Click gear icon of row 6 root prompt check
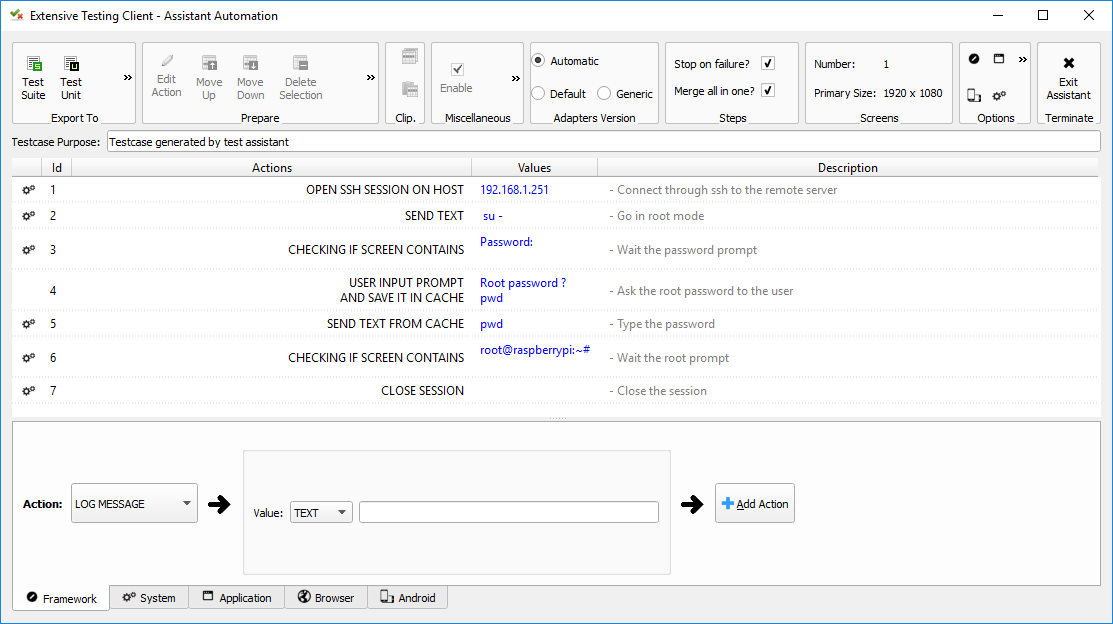This screenshot has height=624, width=1113. 28,358
